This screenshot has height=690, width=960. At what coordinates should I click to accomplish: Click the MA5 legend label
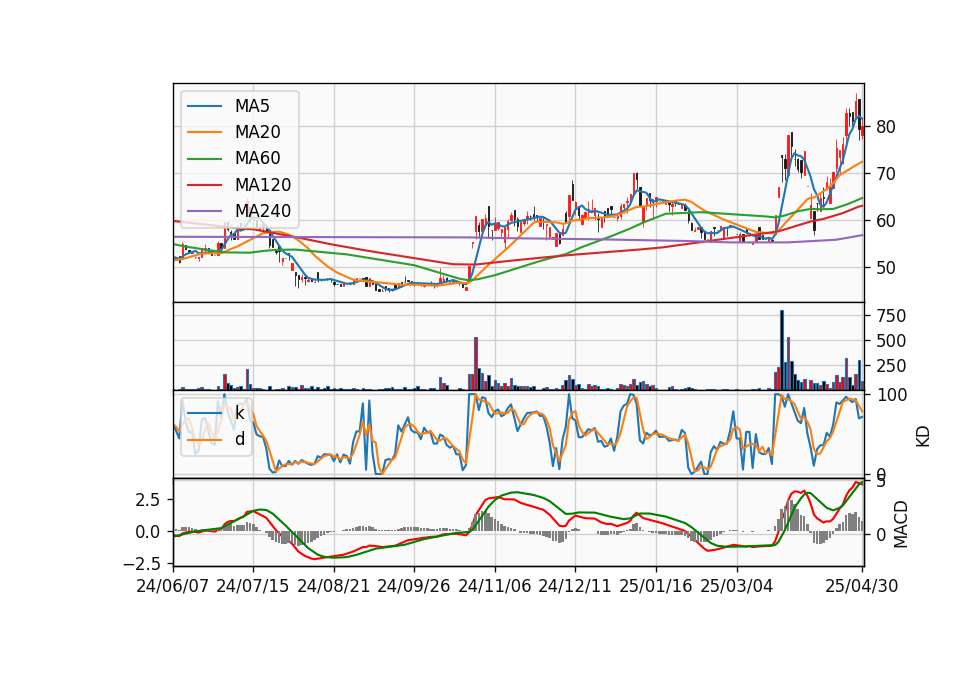(x=252, y=106)
